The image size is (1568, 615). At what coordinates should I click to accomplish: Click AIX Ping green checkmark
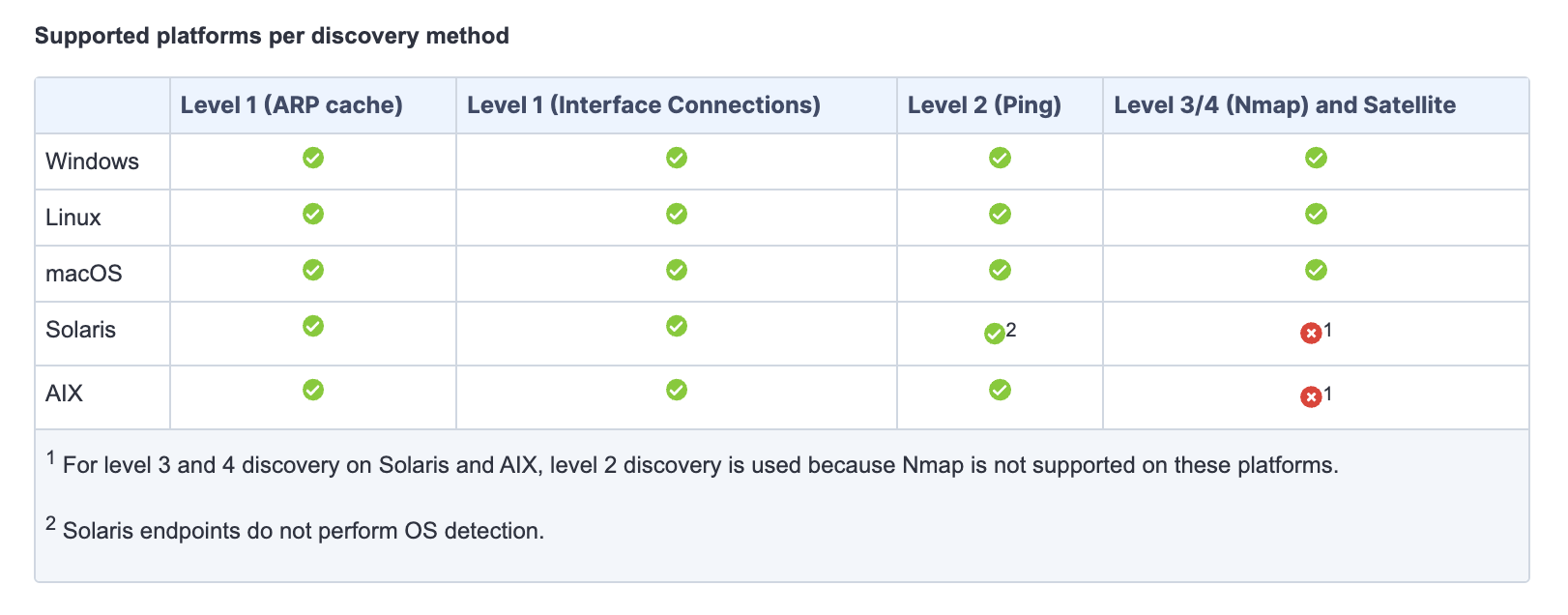pyautogui.click(x=1000, y=390)
